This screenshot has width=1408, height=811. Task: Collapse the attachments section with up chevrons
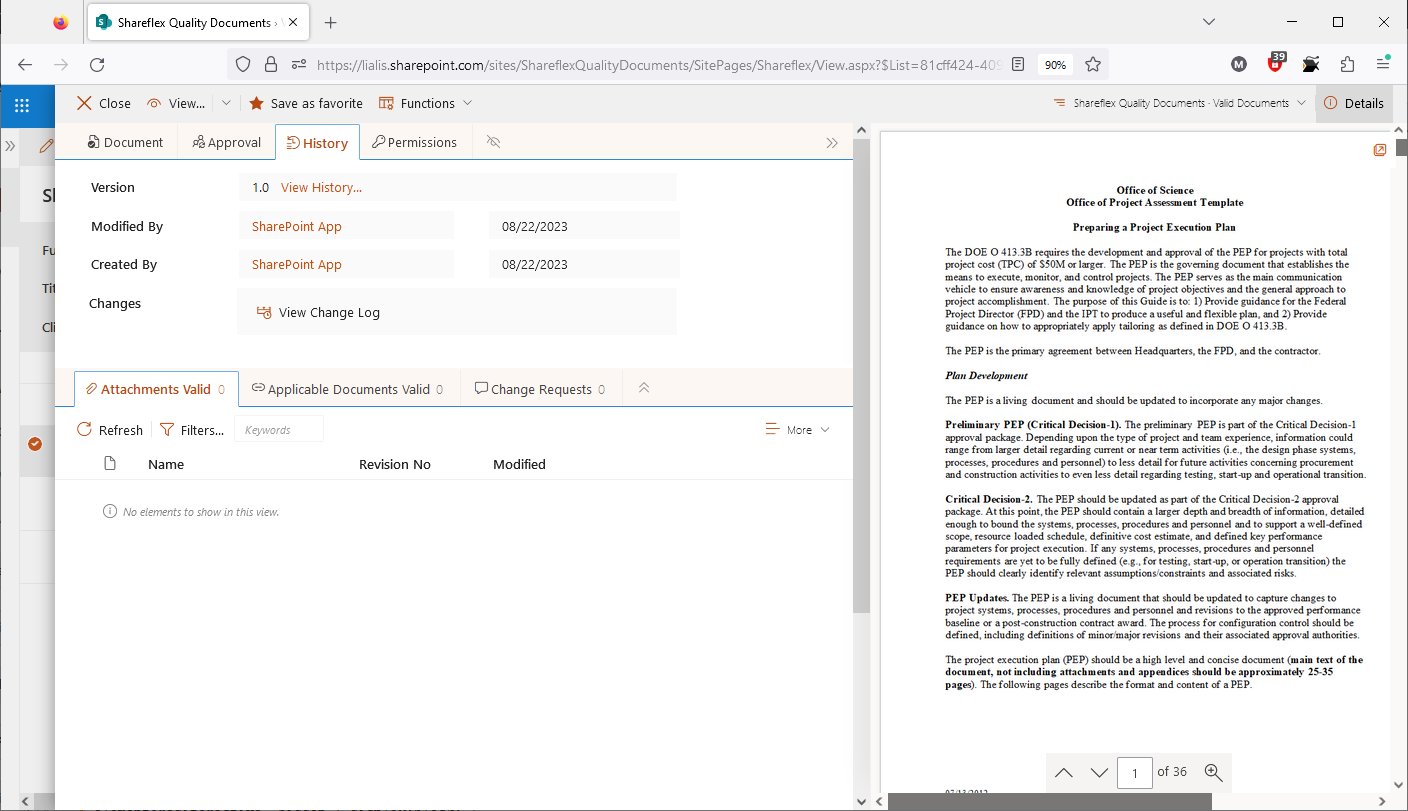coord(644,389)
